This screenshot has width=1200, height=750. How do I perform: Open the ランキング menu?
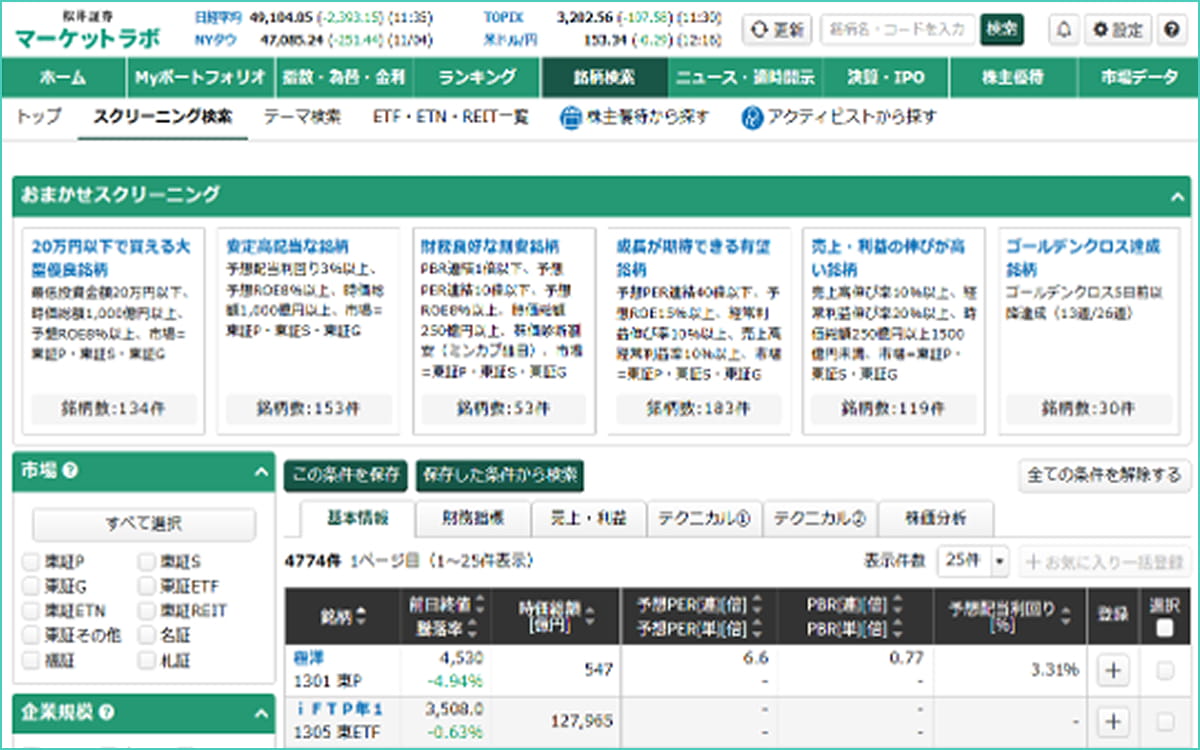coord(477,77)
